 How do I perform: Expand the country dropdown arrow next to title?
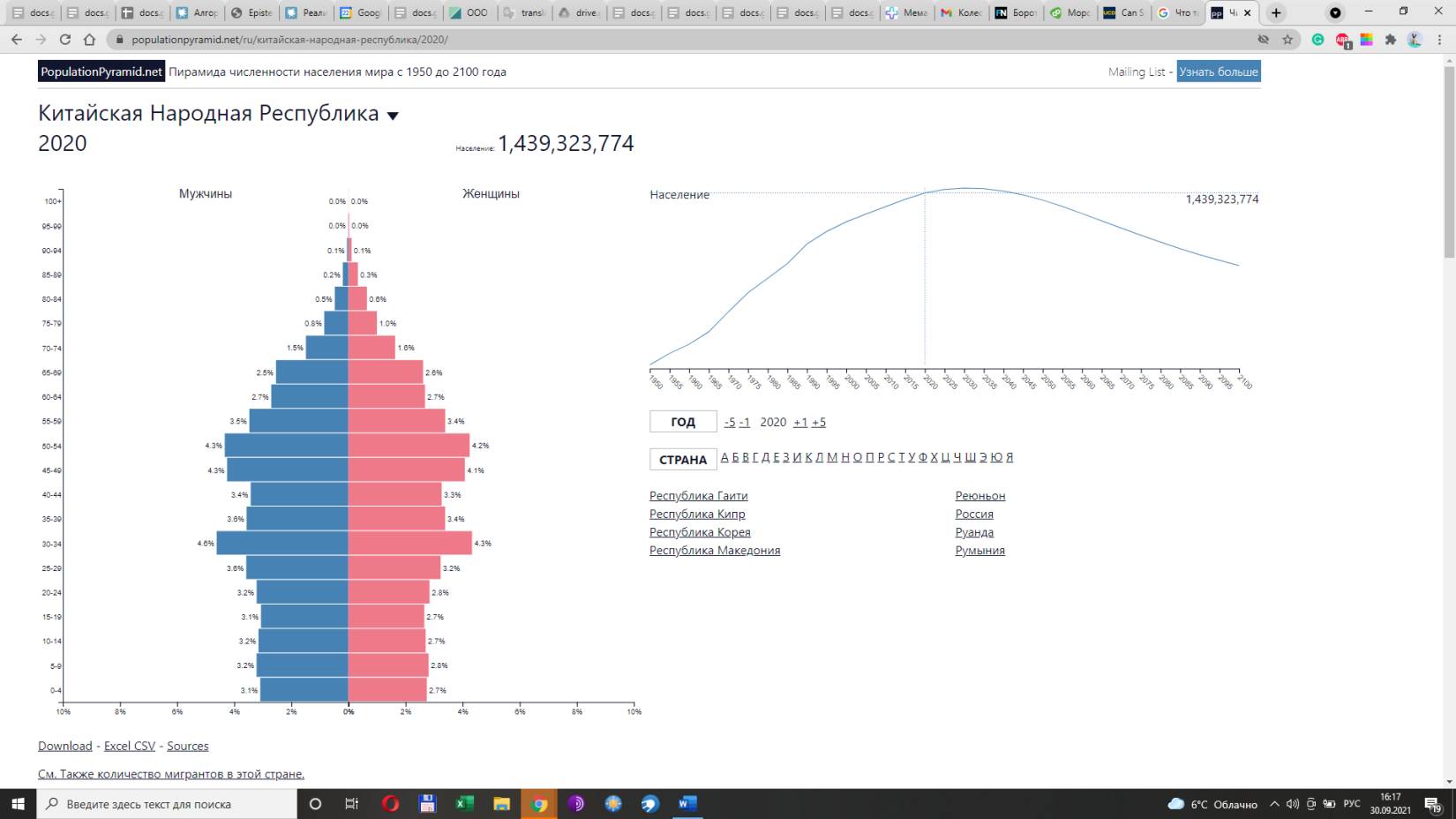click(x=393, y=116)
